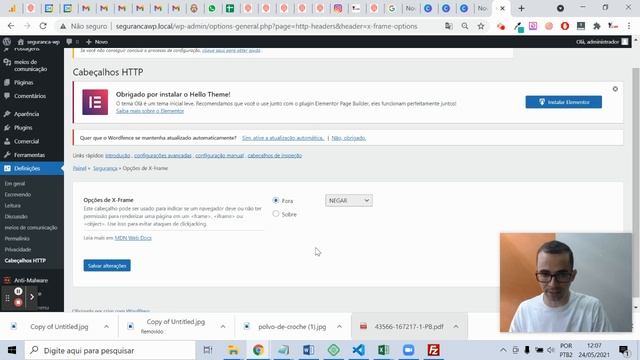The height and width of the screenshot is (360, 640).
Task: Select the Fora radio option
Action: (x=276, y=200)
